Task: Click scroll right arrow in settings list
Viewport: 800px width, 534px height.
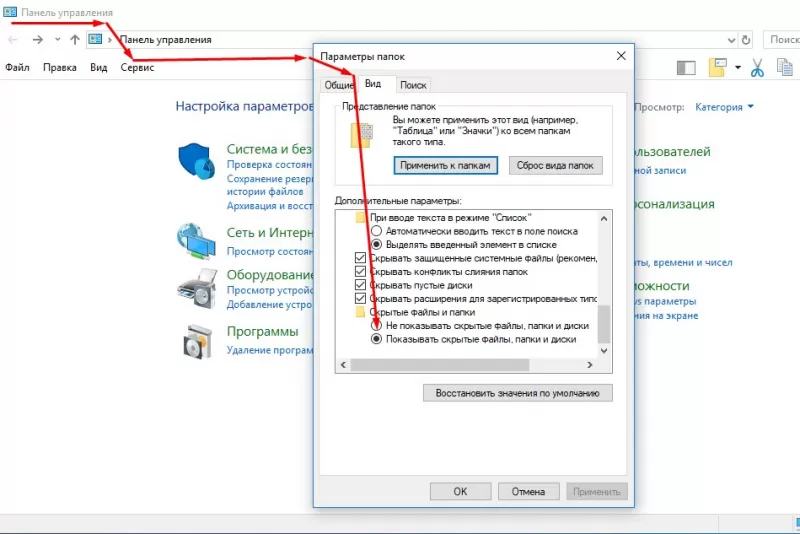Action: pyautogui.click(x=590, y=365)
